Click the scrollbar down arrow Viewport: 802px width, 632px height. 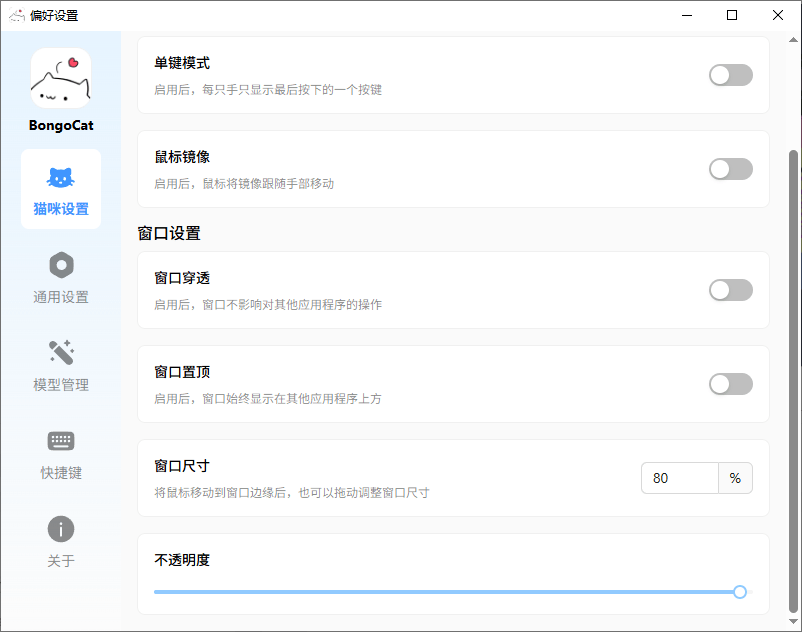(x=793, y=622)
